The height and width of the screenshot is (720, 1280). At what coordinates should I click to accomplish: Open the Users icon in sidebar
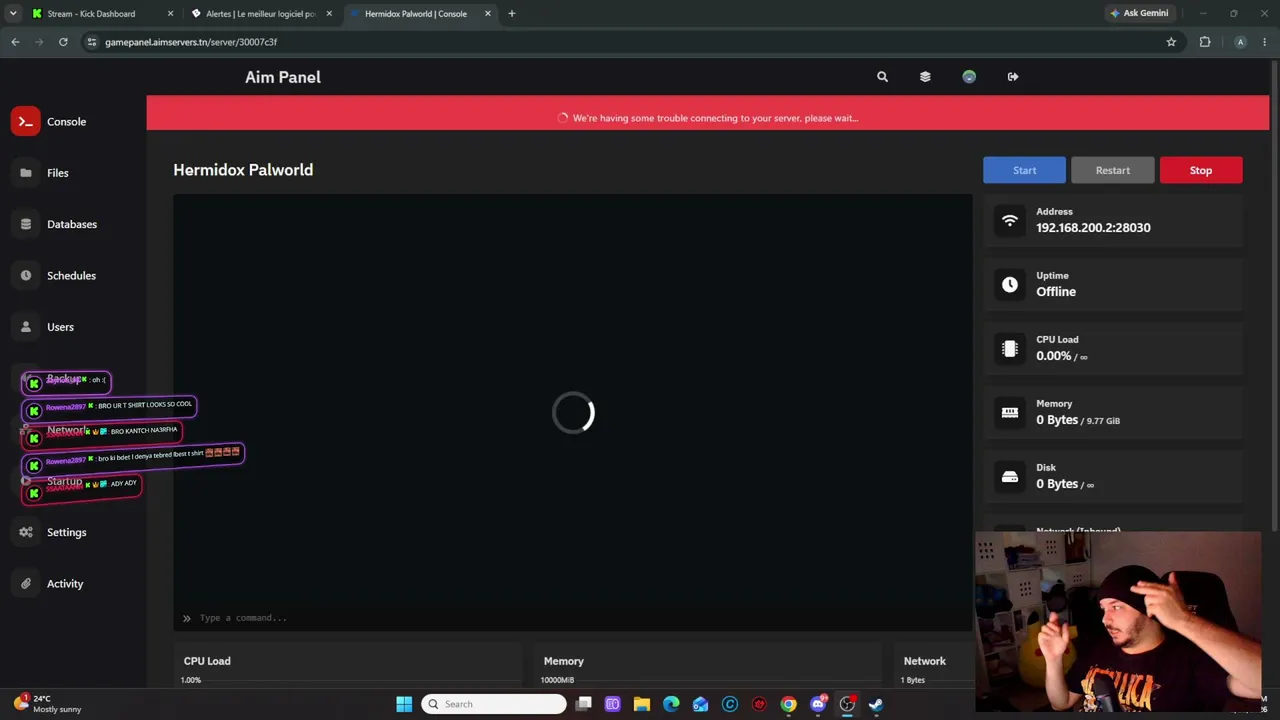coord(26,327)
